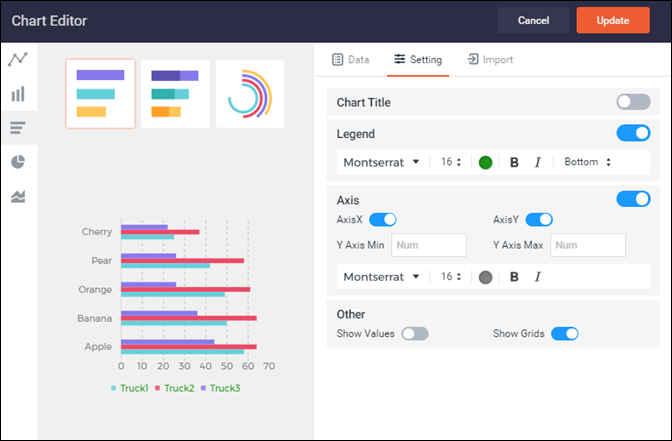Click the Orange category label
672x441 pixels.
(x=95, y=290)
